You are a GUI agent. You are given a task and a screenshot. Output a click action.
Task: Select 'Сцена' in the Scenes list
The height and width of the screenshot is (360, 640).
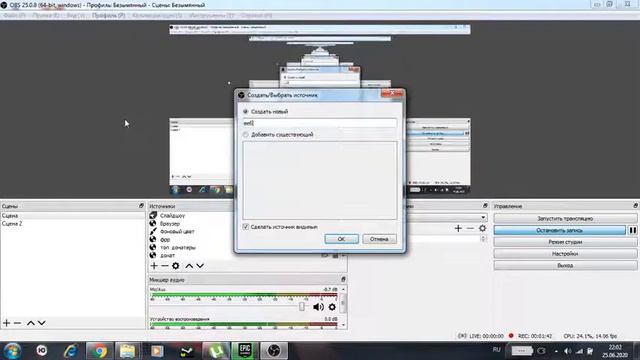(x=73, y=216)
